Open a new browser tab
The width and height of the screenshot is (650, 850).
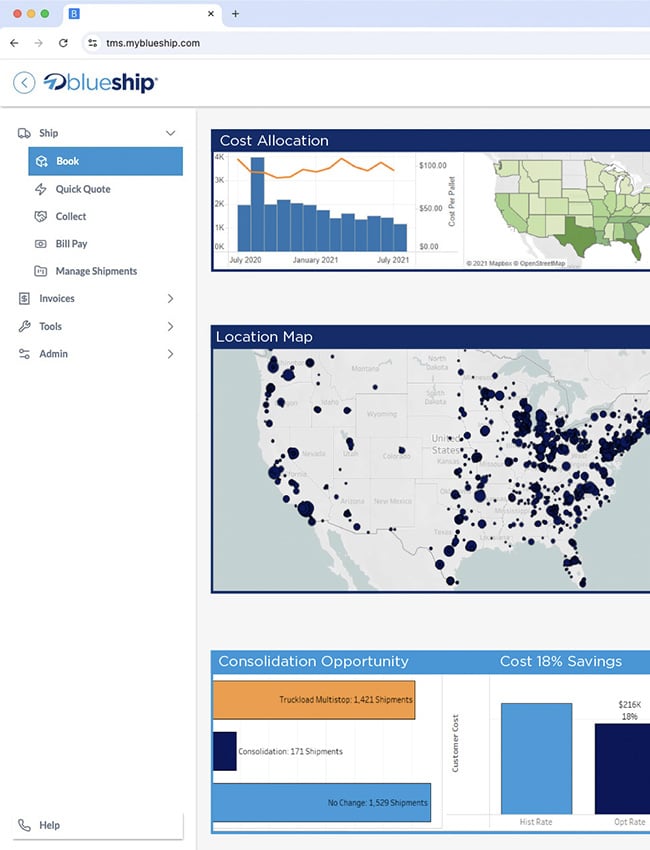tap(235, 14)
